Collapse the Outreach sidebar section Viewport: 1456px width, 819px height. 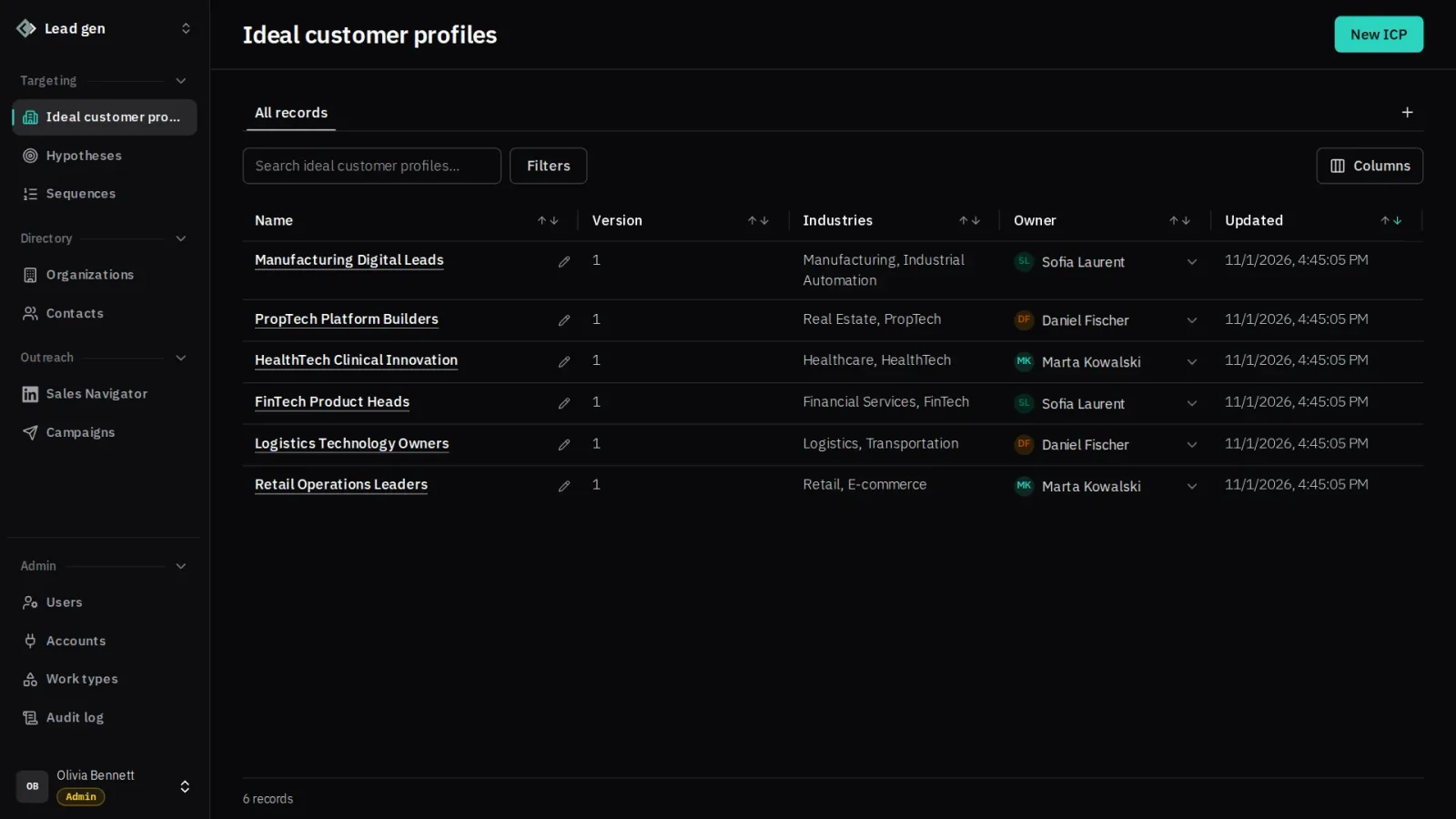coord(181,358)
